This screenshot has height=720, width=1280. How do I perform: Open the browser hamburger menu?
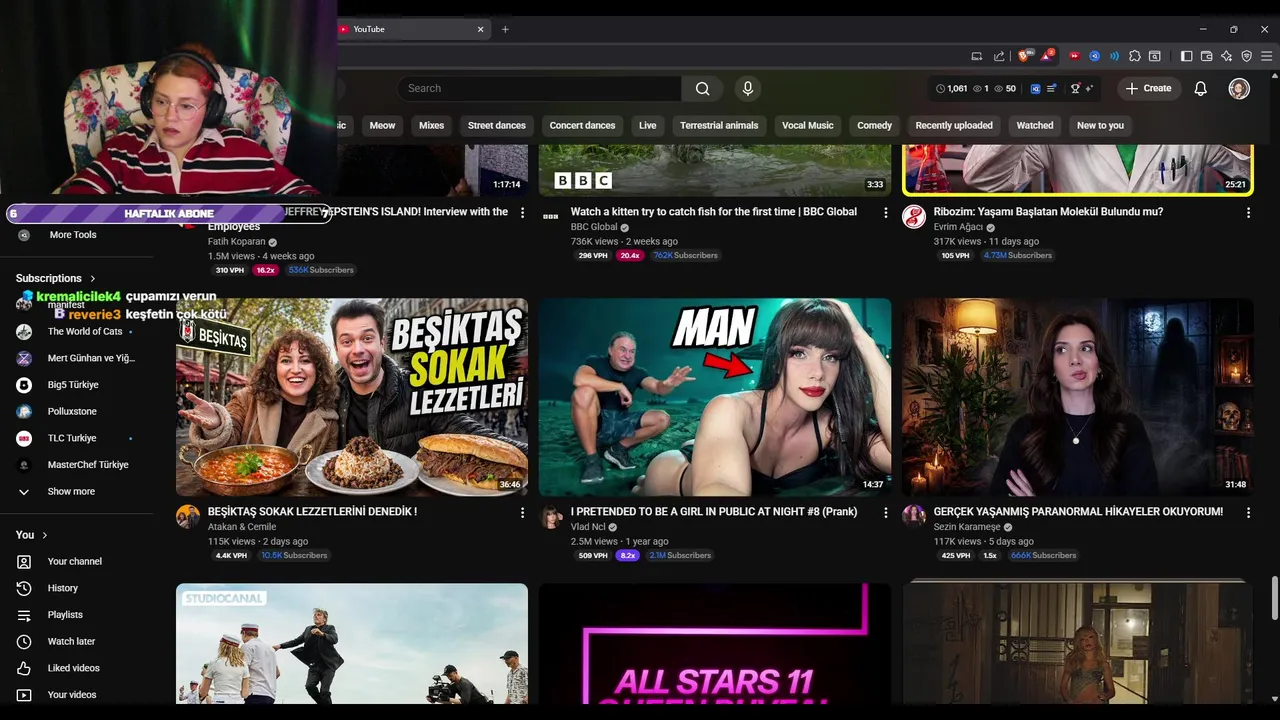(1266, 56)
